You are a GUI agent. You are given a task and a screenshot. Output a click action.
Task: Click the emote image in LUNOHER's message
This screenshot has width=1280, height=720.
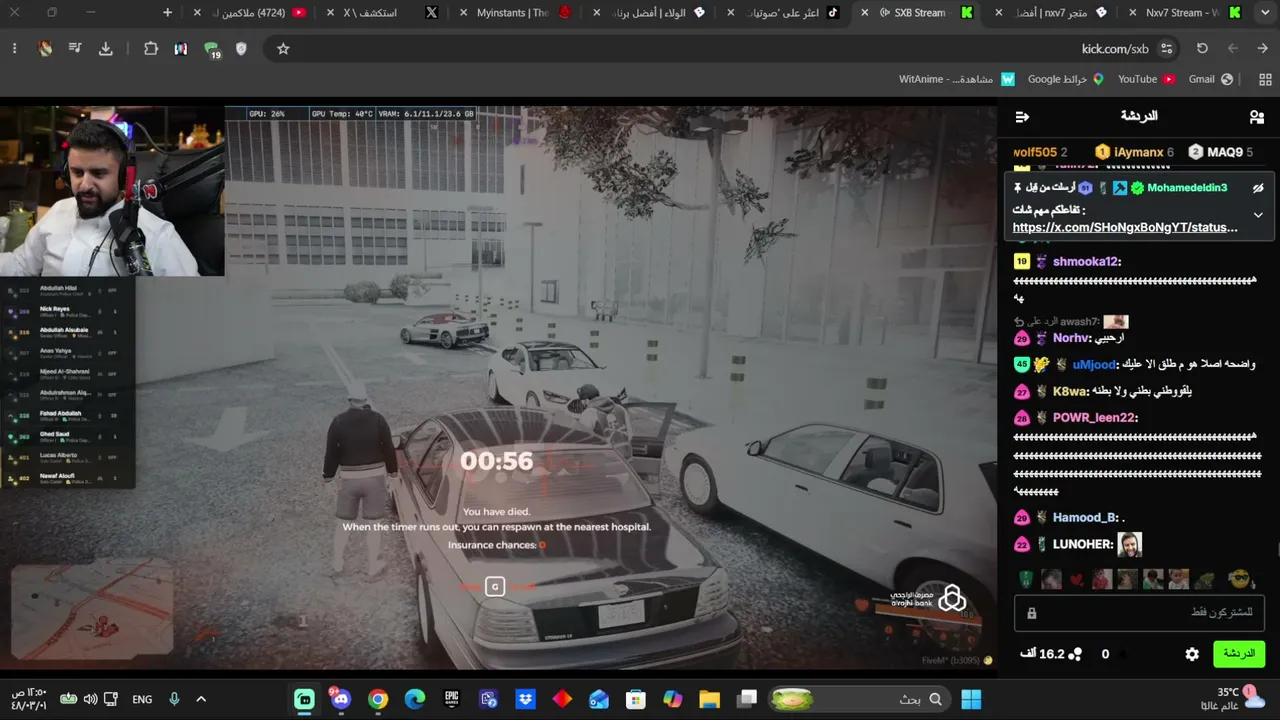pos(1129,544)
